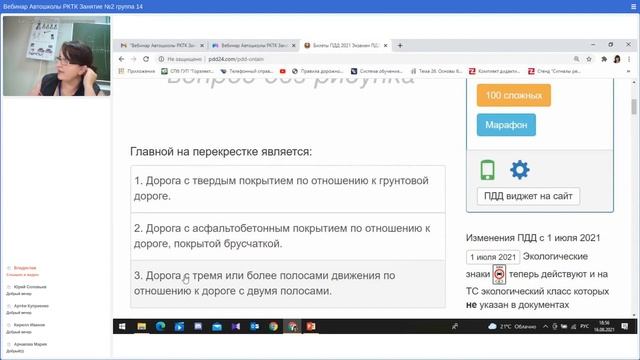
Task: Open the Windows Start menu
Action: [122, 327]
